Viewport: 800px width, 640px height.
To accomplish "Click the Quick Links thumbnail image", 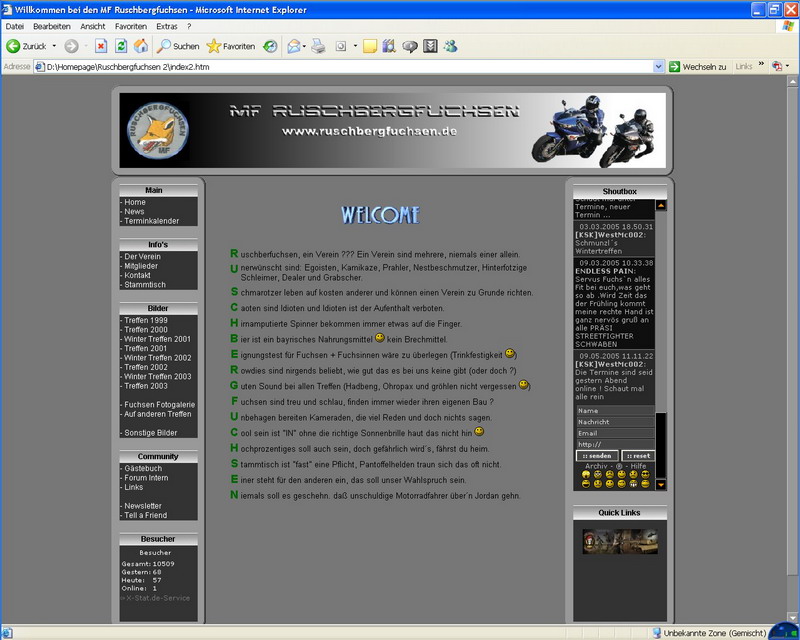I will (x=620, y=541).
